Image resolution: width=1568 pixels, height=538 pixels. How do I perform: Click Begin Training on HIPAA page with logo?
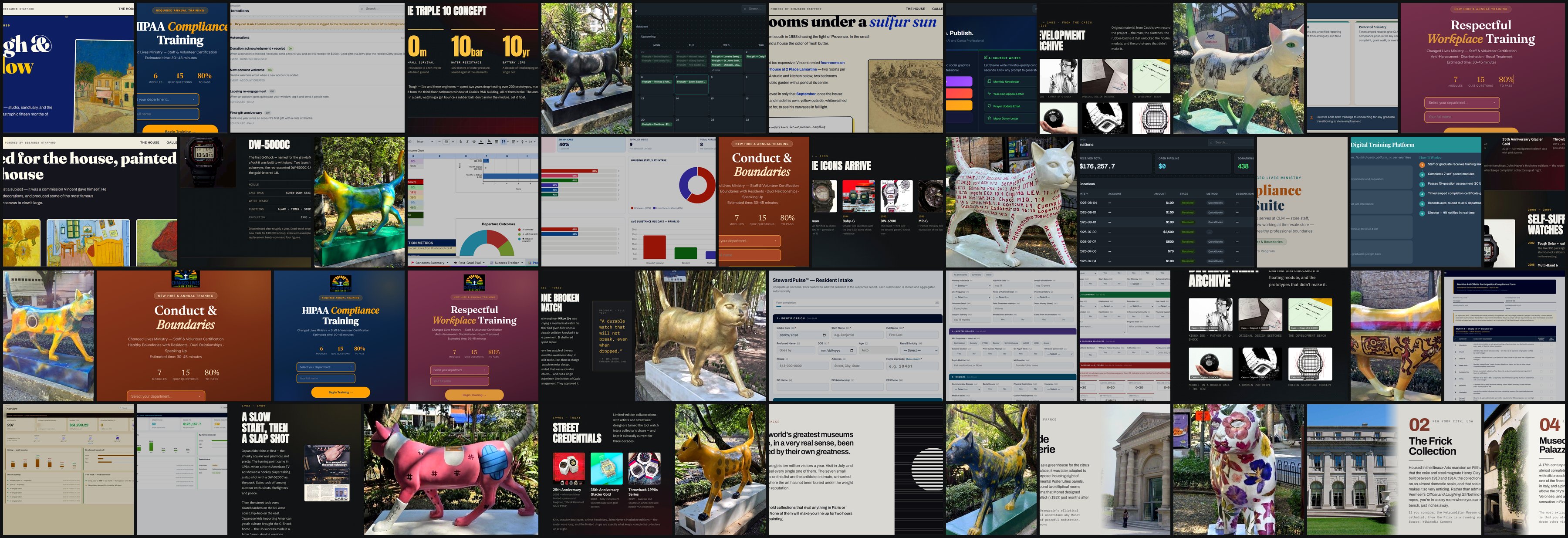pyautogui.click(x=341, y=393)
